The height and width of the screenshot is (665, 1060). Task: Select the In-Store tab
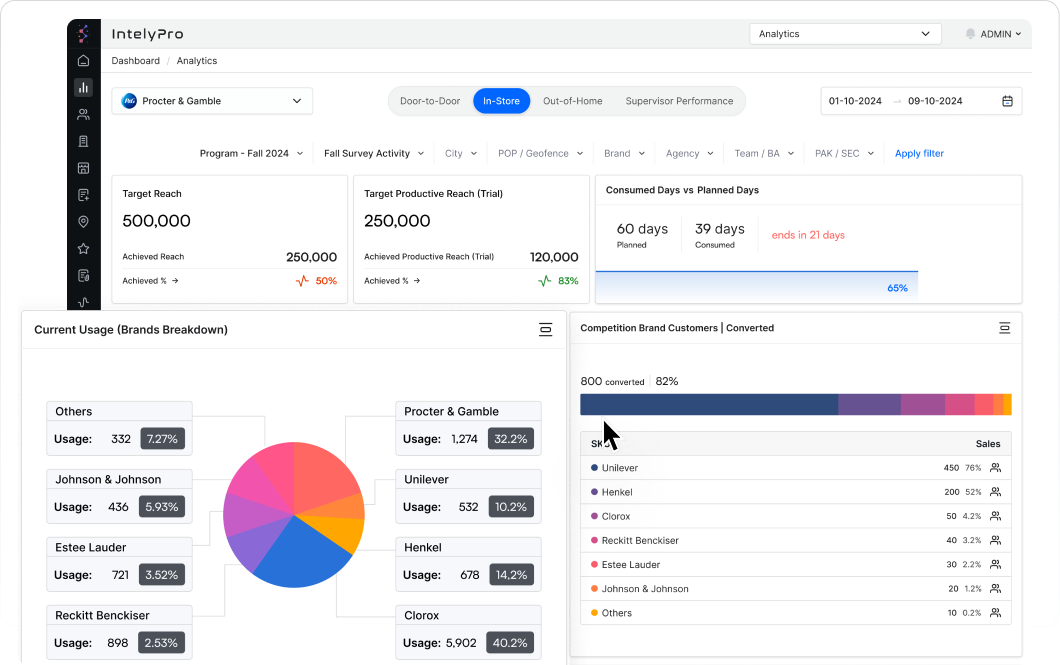coord(502,101)
